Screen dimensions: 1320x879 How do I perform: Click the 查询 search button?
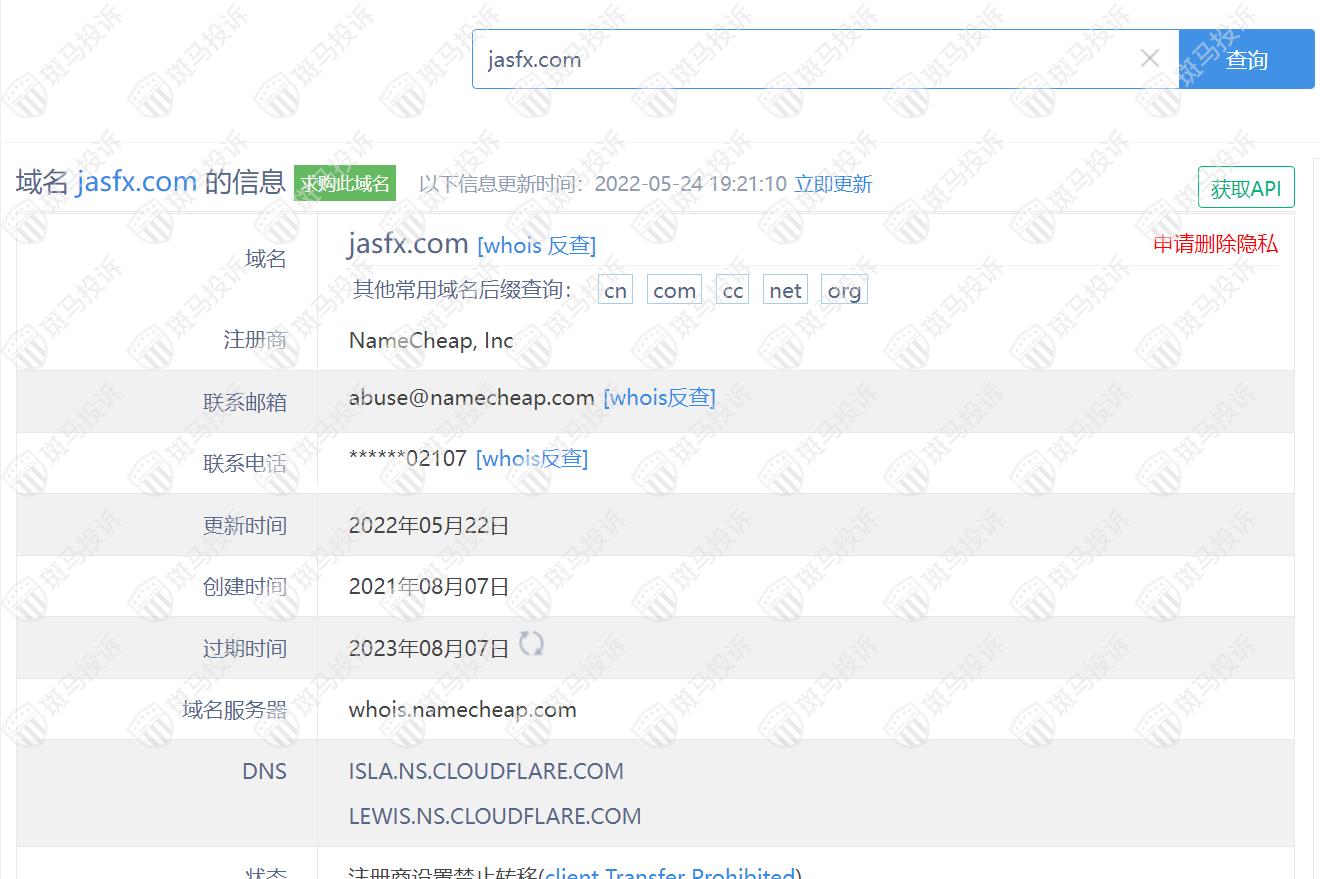click(1246, 60)
